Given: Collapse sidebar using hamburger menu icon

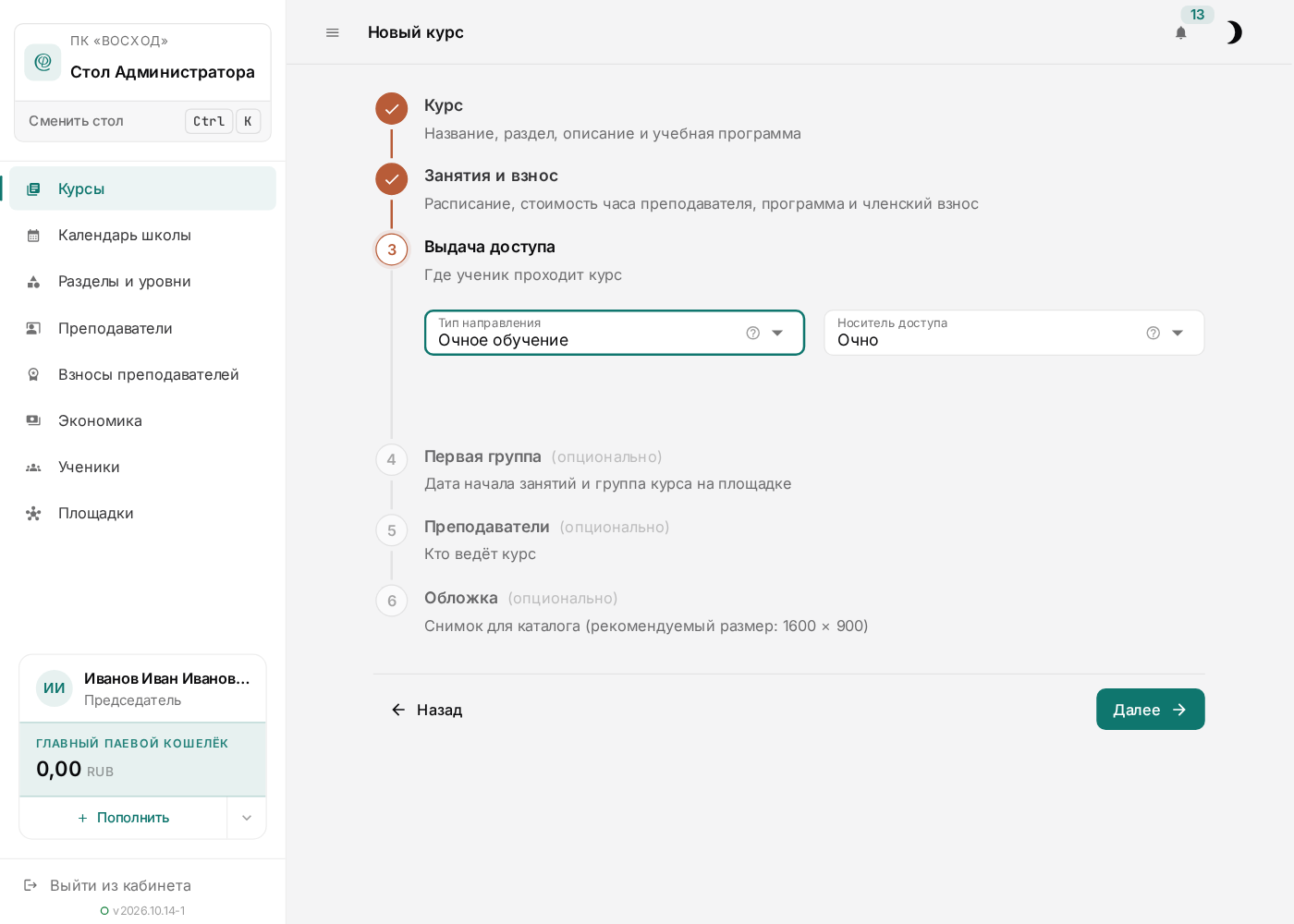Looking at the screenshot, I should click(x=333, y=32).
